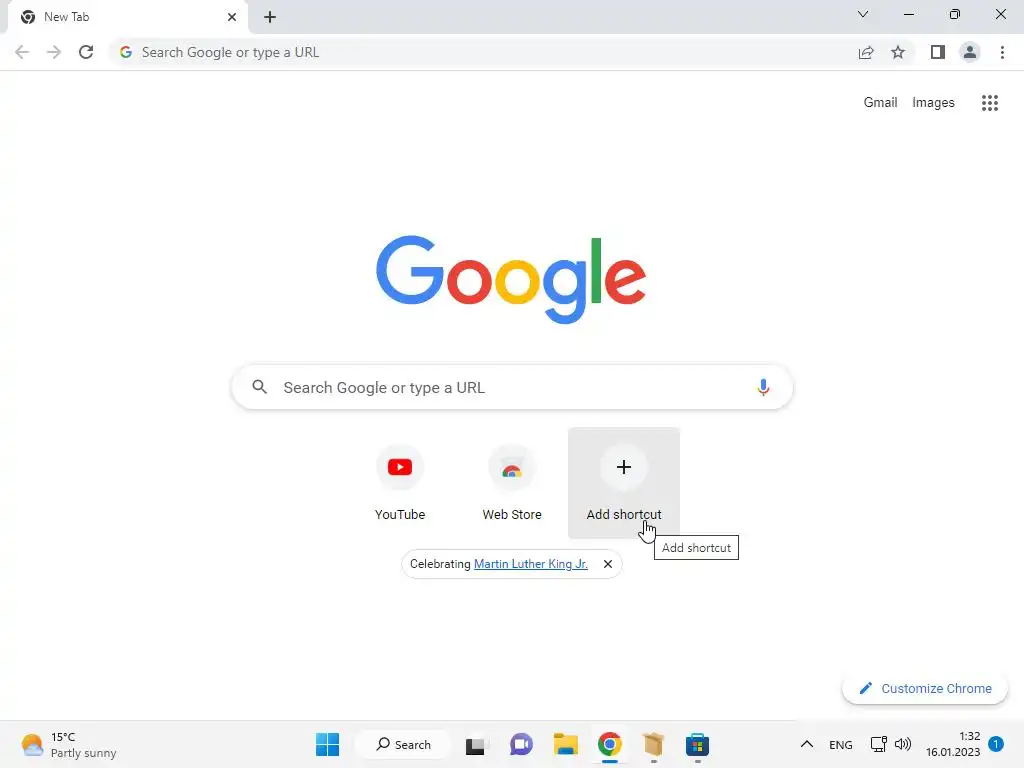Start voice search with the microphone icon

pyautogui.click(x=763, y=387)
